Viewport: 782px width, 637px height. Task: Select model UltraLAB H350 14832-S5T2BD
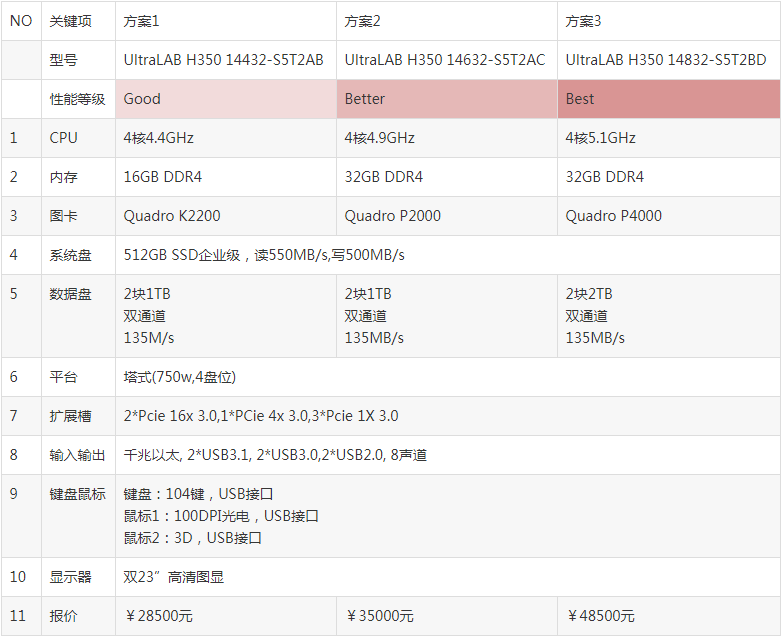click(x=666, y=60)
